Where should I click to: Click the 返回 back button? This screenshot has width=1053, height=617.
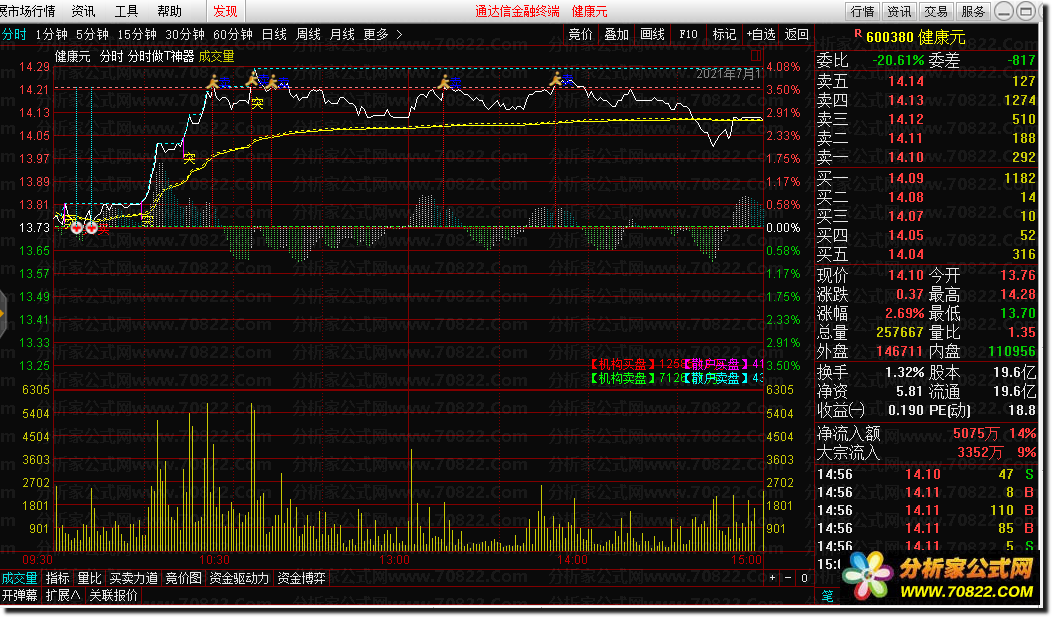point(797,34)
